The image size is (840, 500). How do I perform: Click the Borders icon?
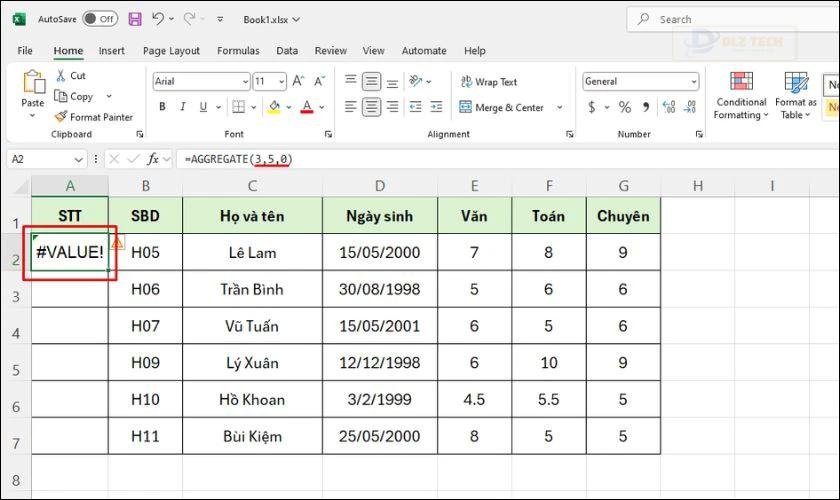pos(238,107)
